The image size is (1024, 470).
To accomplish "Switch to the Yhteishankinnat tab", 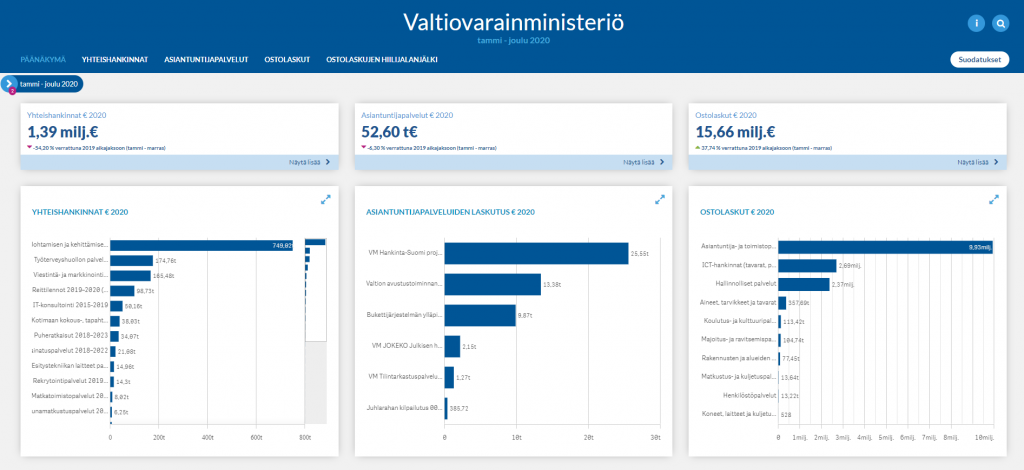I will coord(115,60).
